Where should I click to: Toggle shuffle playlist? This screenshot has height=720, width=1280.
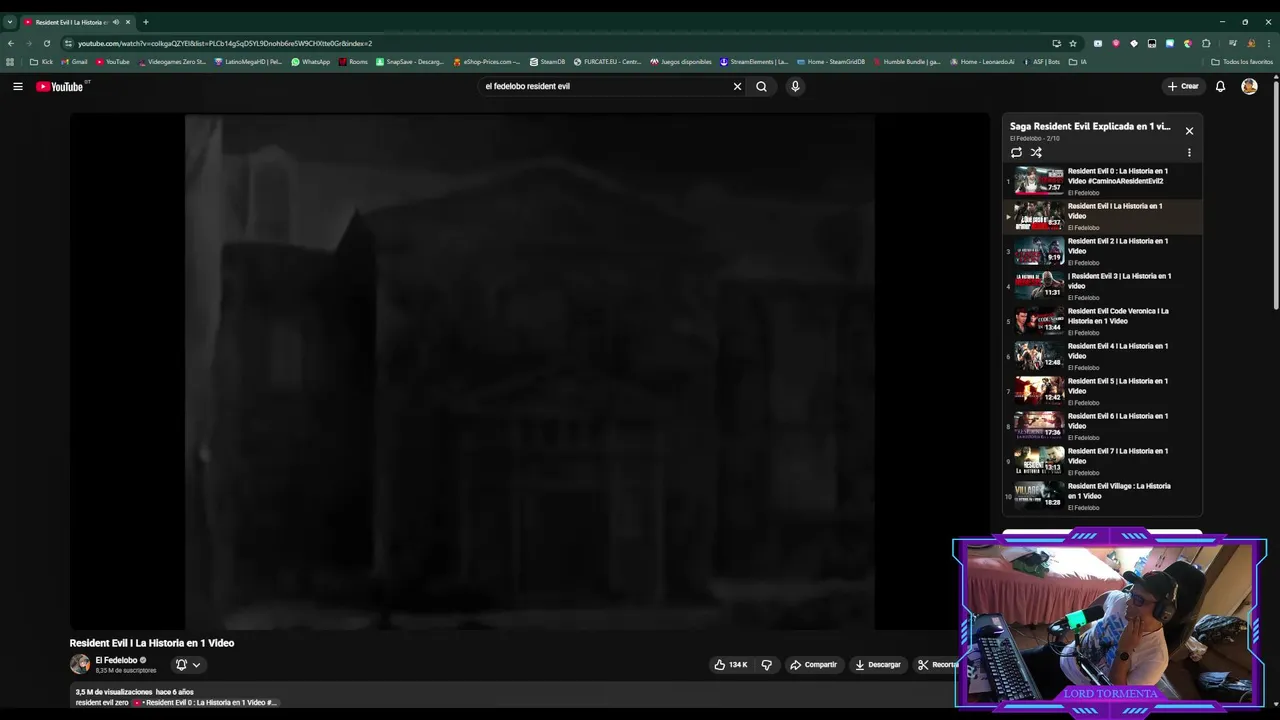click(1036, 153)
